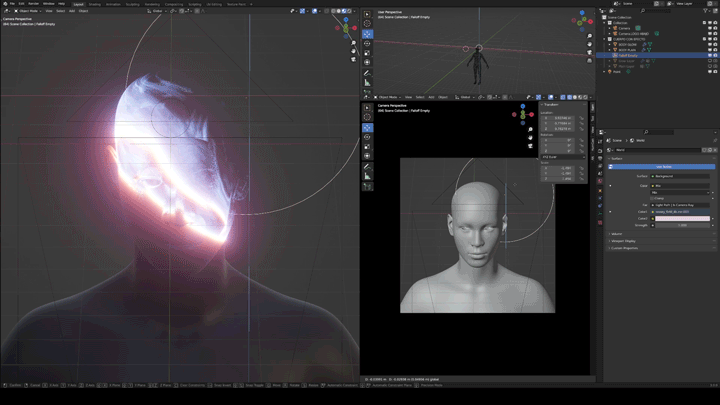
Task: Click the zoom magnifier icon in top-right viewport
Action: click(591, 38)
